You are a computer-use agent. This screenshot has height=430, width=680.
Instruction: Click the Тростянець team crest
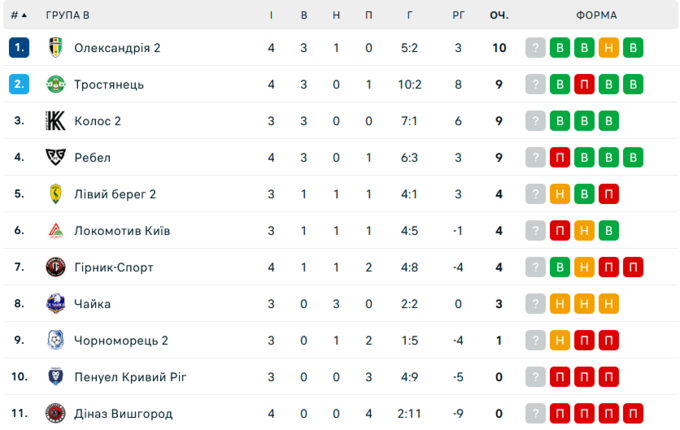click(55, 84)
